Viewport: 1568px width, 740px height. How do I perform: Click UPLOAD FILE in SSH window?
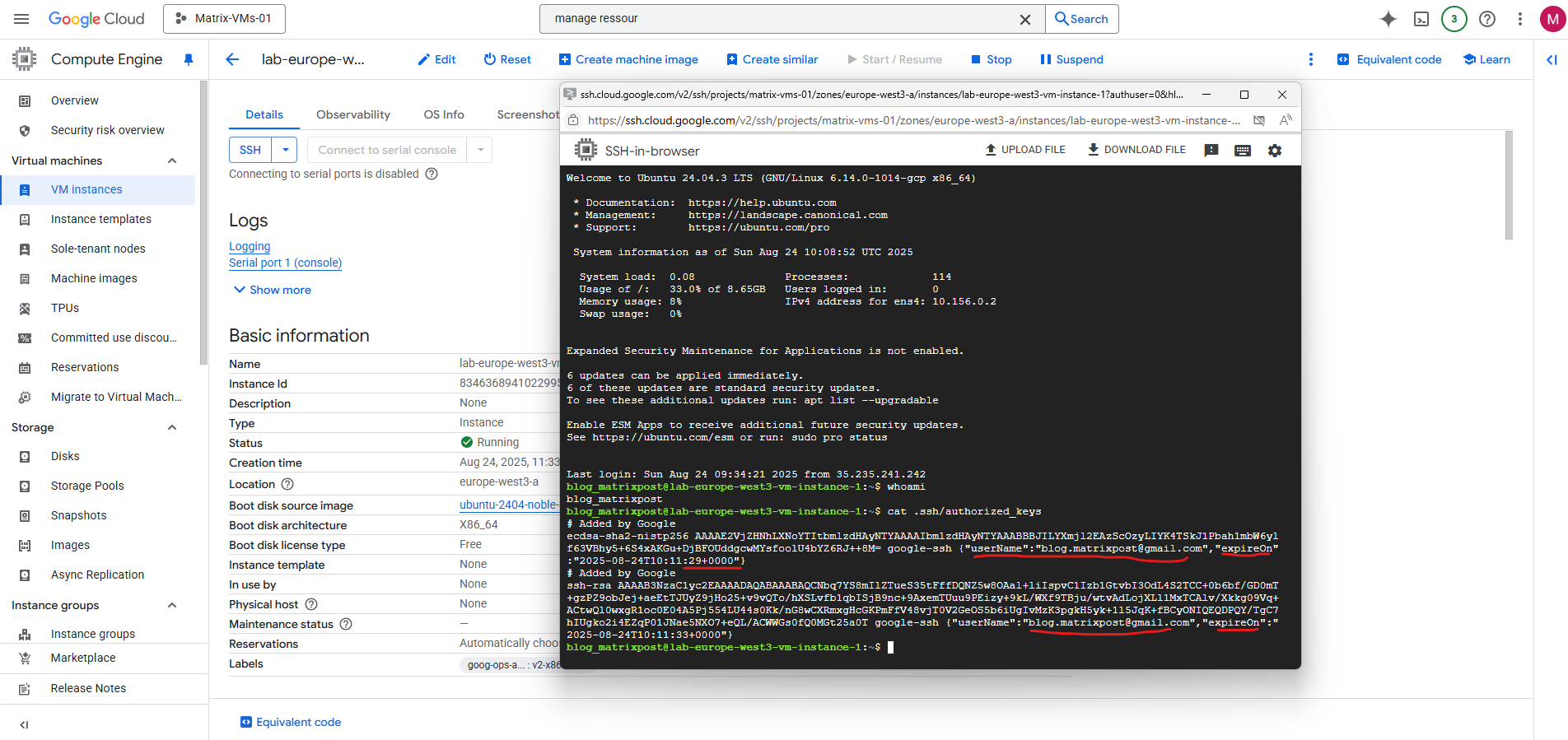point(1025,150)
